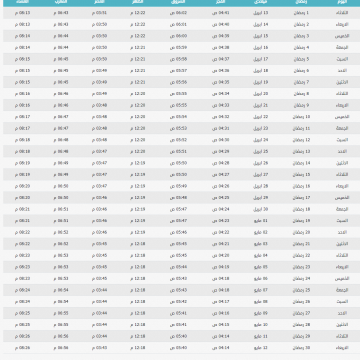Click Maghrib time in the 1 رمضان row
Viewport: 360px width, 360px height.
point(61,13)
